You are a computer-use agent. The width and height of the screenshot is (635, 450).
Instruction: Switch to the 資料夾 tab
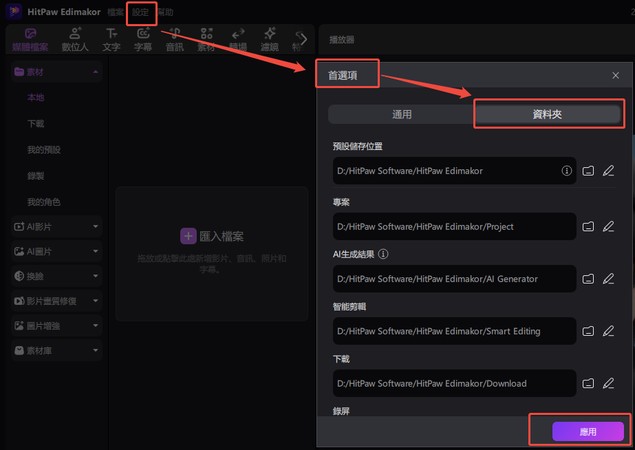(548, 114)
